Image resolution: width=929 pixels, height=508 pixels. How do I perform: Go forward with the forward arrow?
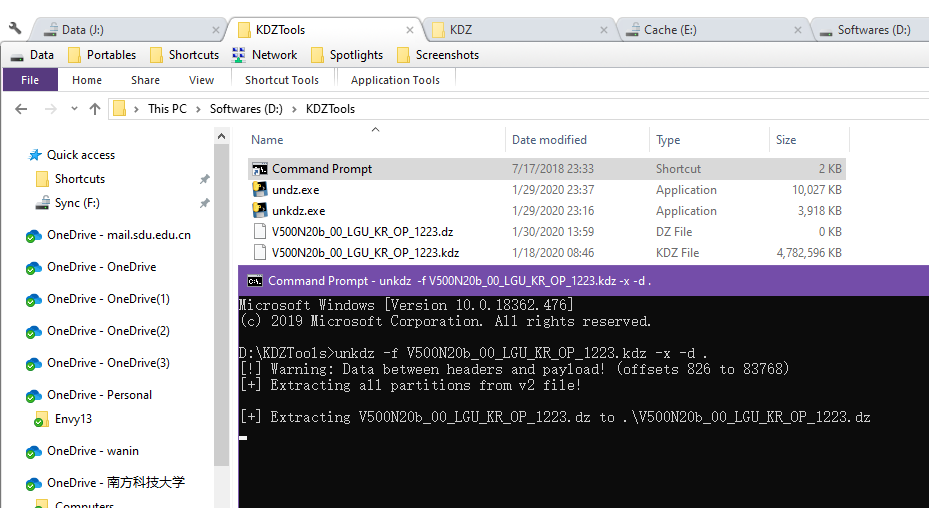pyautogui.click(x=51, y=109)
